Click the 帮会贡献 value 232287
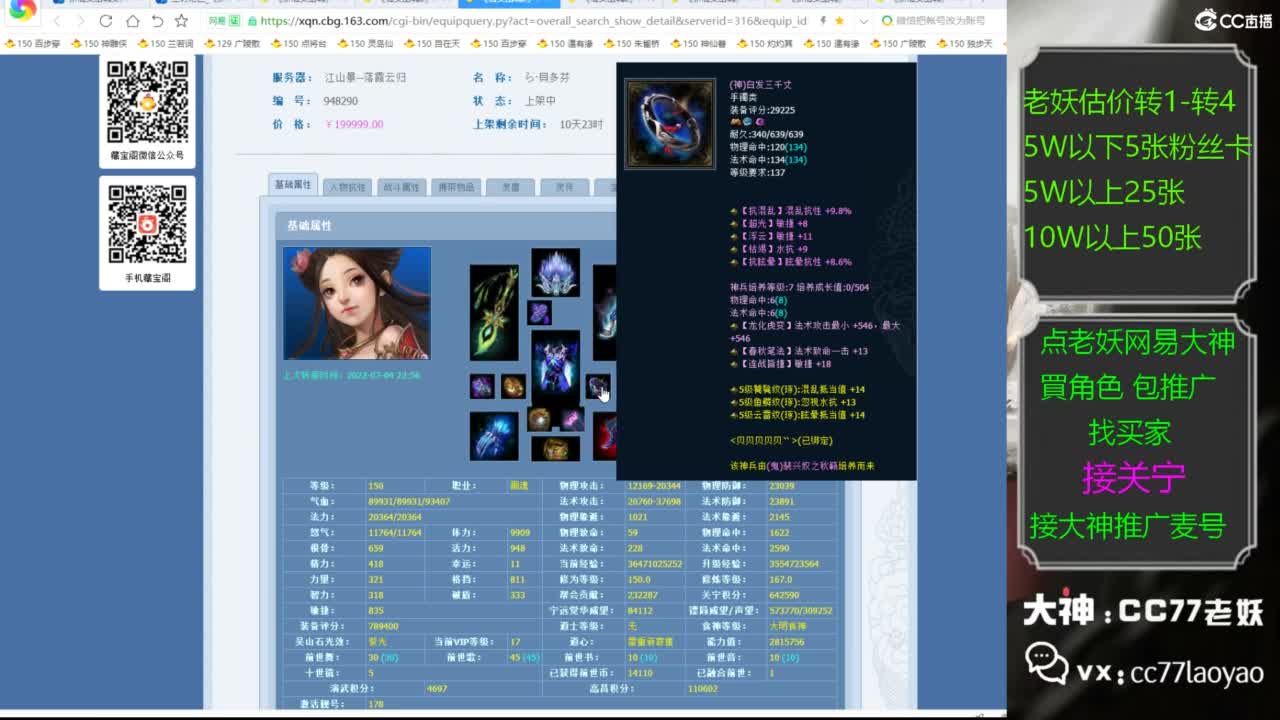The image size is (1280, 720). 643,595
